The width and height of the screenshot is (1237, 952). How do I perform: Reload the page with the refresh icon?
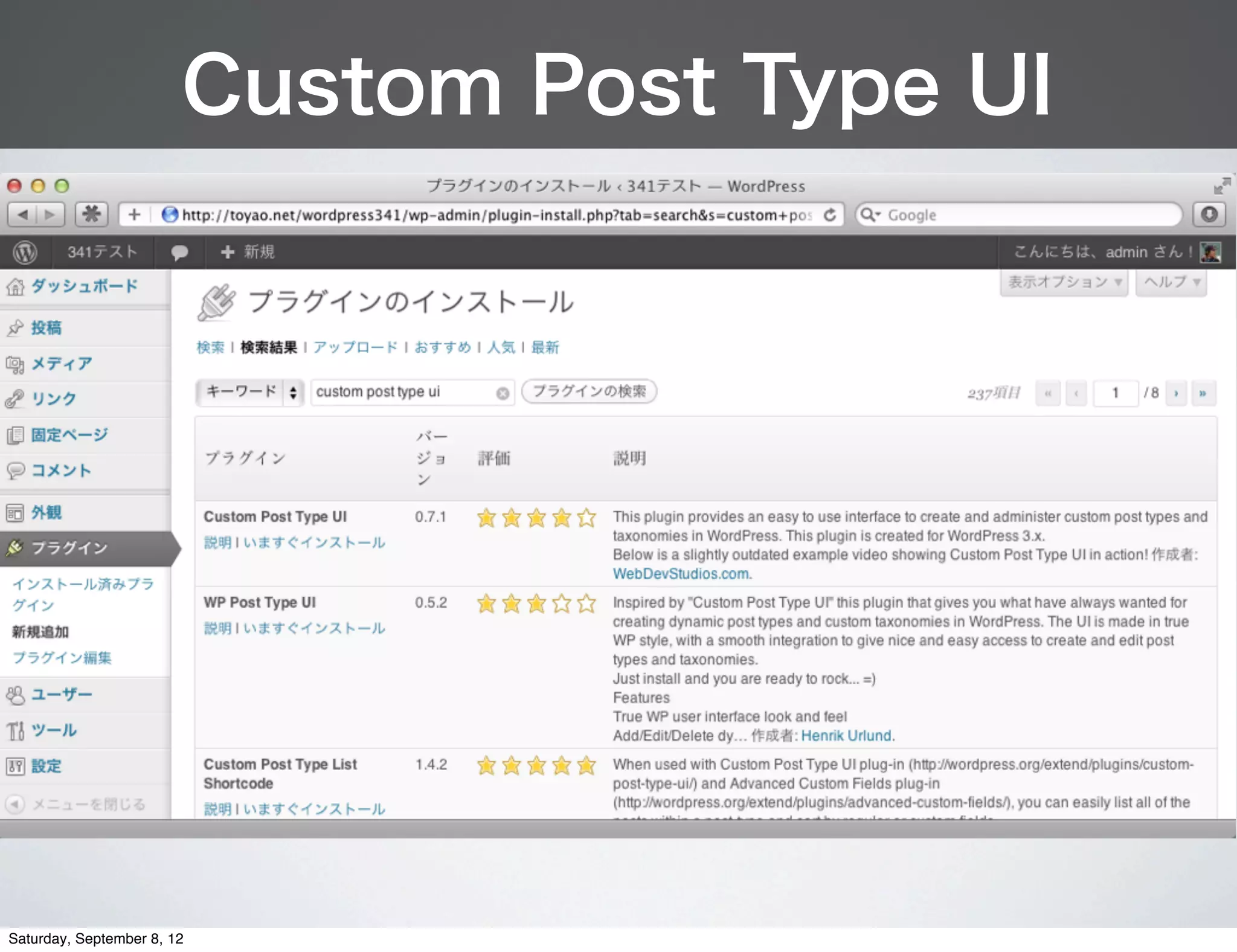click(831, 214)
